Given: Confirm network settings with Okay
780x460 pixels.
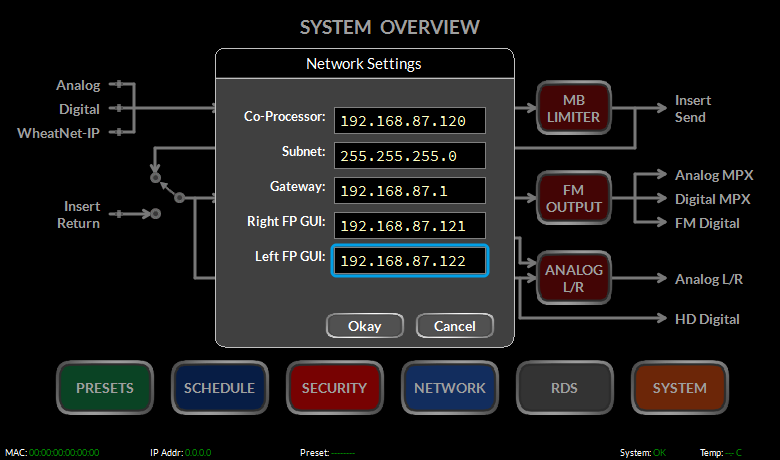Looking at the screenshot, I should coord(365,326).
